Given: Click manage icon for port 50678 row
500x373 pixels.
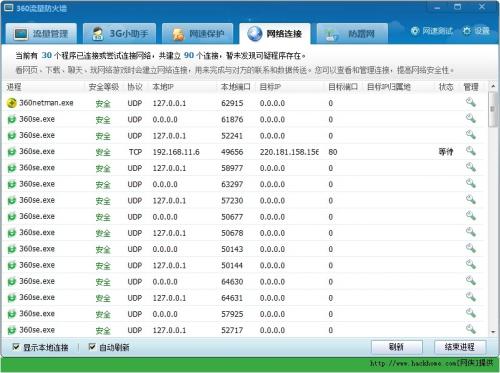Looking at the screenshot, I should pos(471,232).
